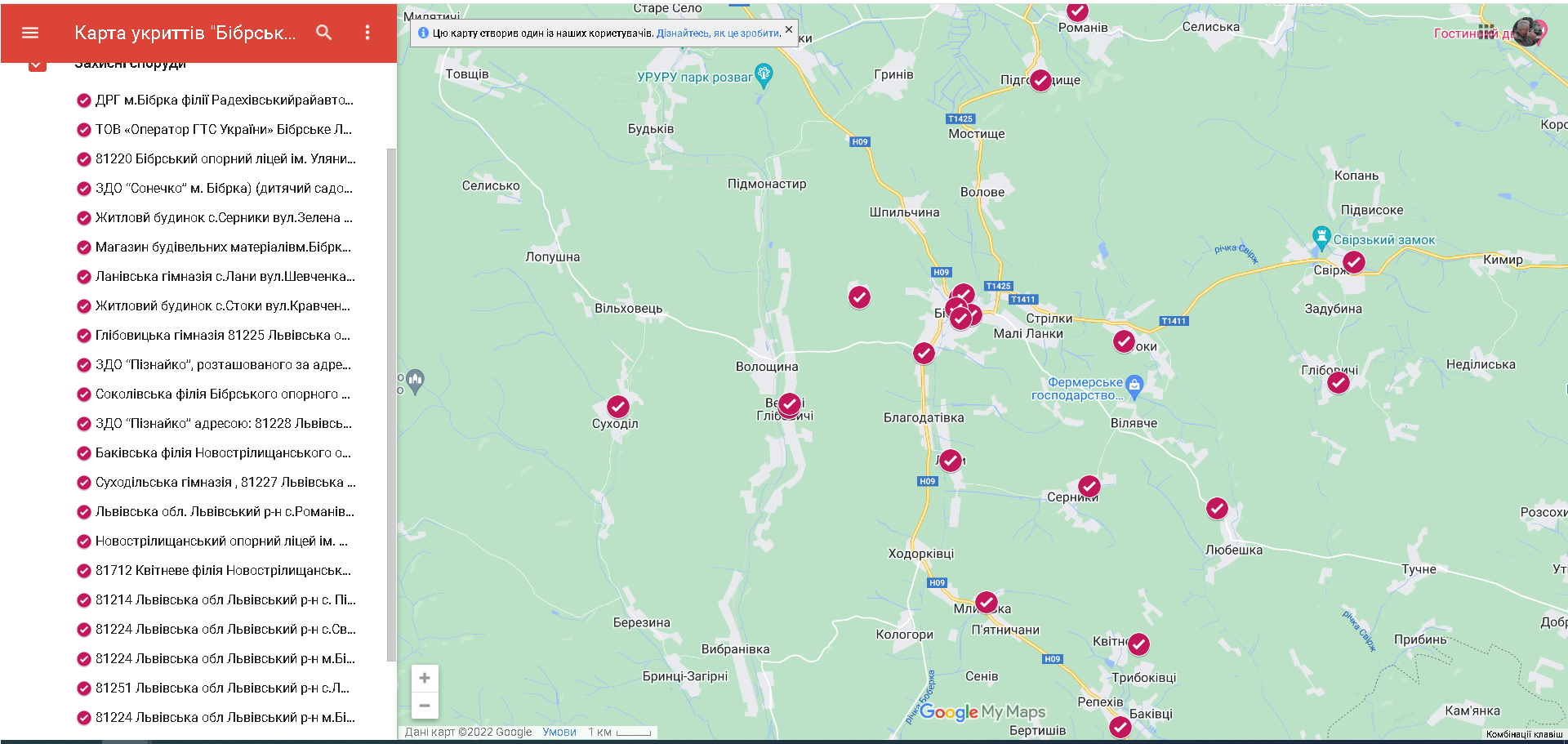Screen dimensions: 1568x744
Task: Click the Карта укриттів map title
Action: coord(185,33)
